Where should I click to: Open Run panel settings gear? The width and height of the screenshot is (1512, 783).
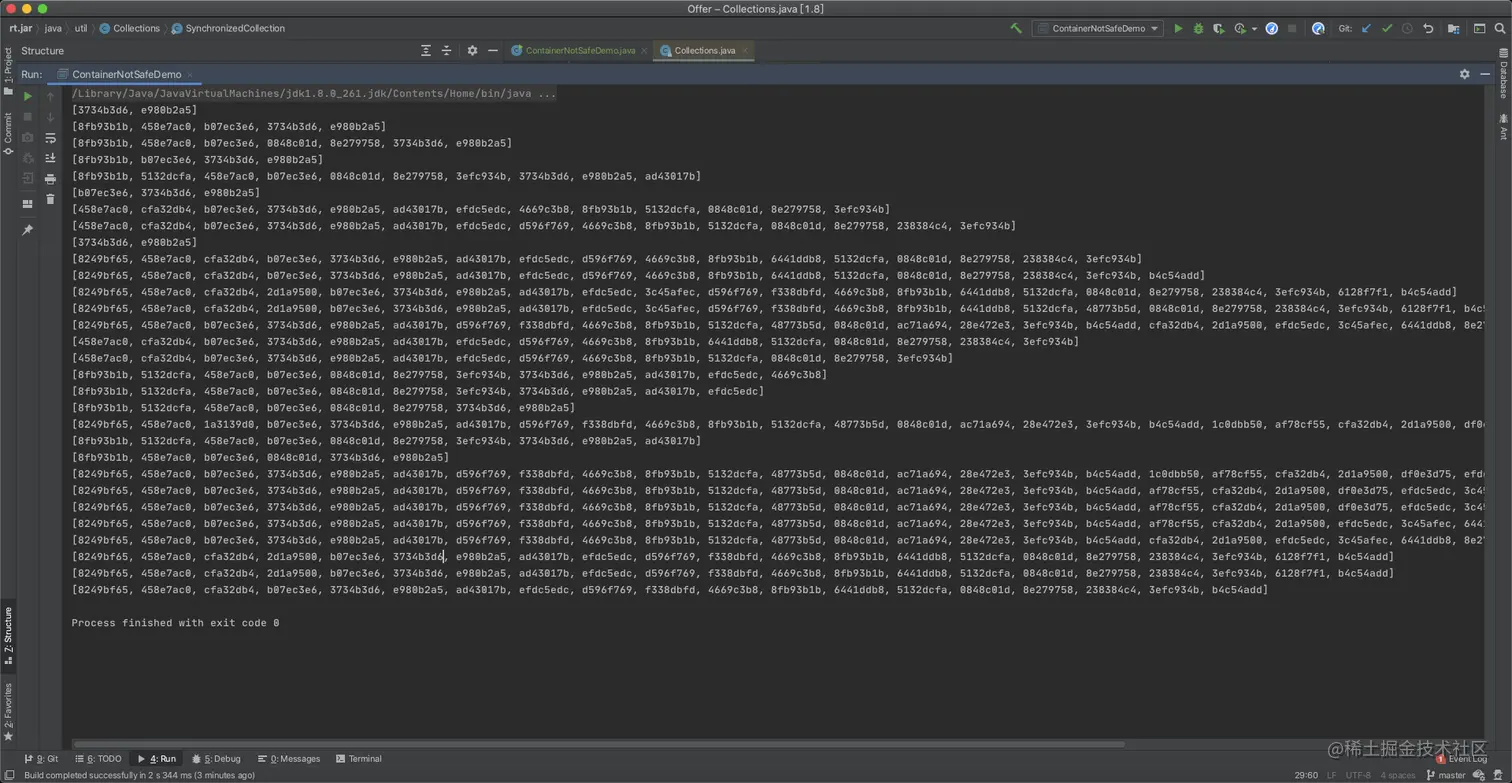click(x=1465, y=74)
